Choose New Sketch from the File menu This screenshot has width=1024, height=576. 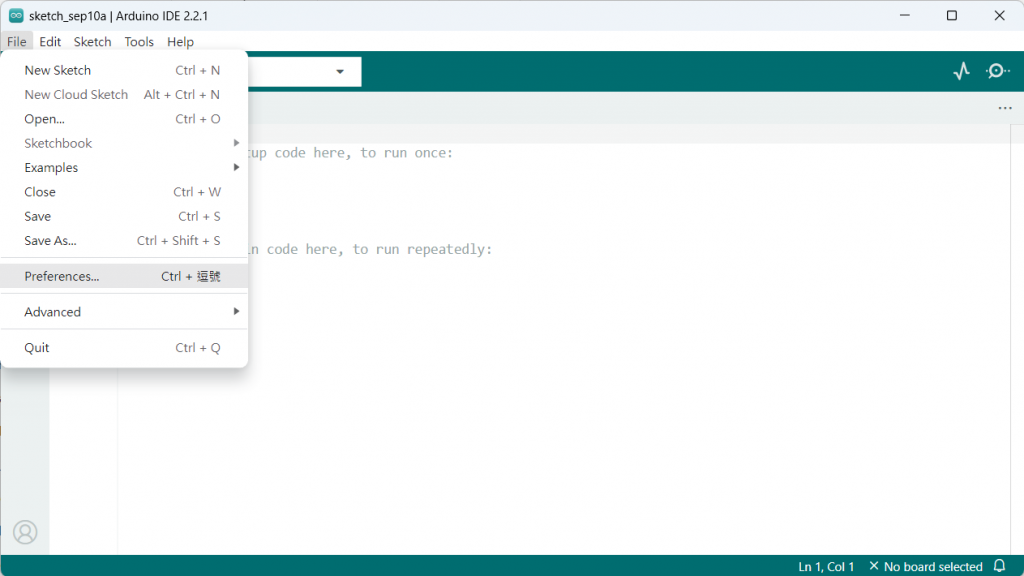coord(124,70)
